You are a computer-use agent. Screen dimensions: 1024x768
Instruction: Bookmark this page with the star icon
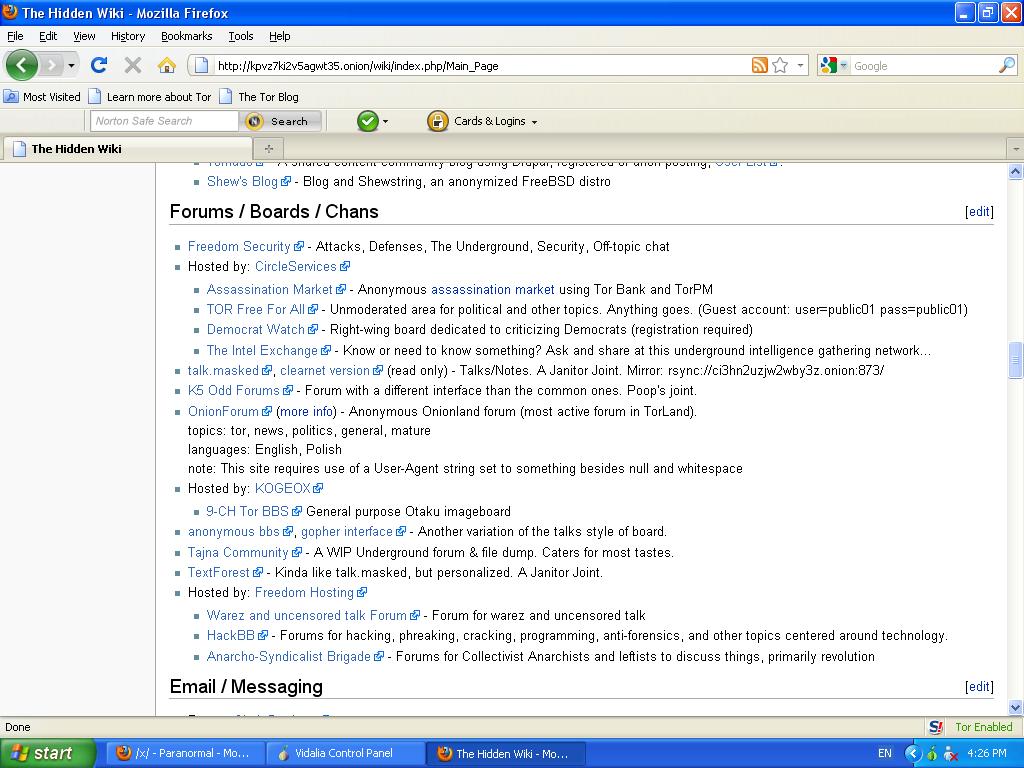pyautogui.click(x=780, y=65)
